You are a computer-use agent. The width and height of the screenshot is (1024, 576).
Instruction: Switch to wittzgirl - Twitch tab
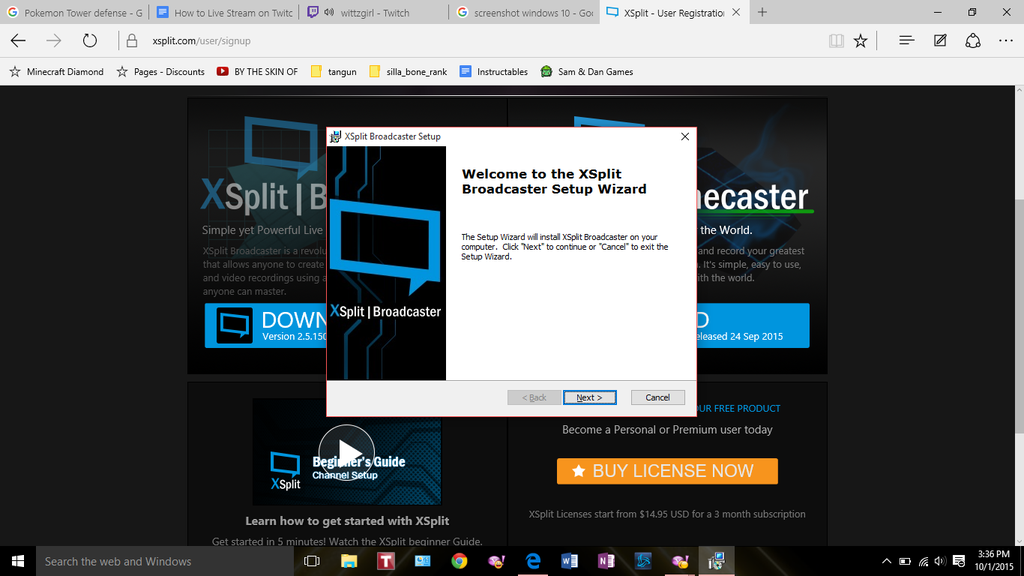click(x=374, y=12)
